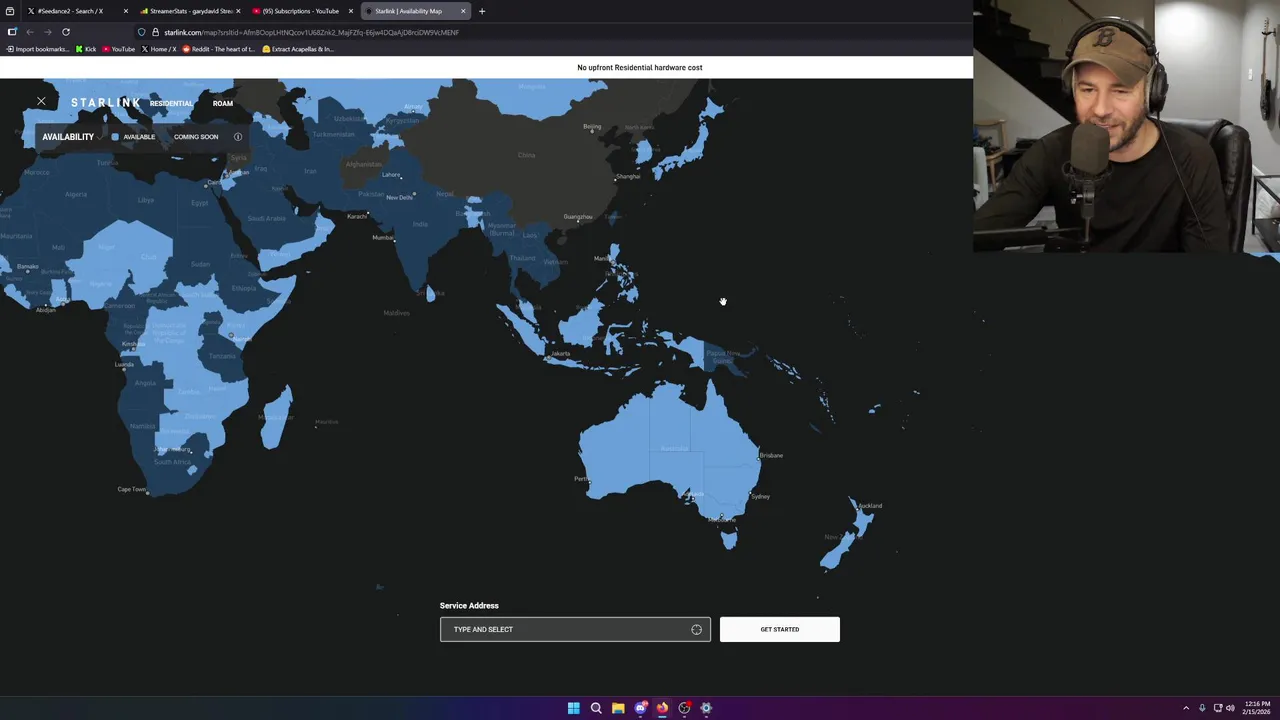The height and width of the screenshot is (720, 1280).
Task: Open the tab list icon
Action: click(10, 11)
